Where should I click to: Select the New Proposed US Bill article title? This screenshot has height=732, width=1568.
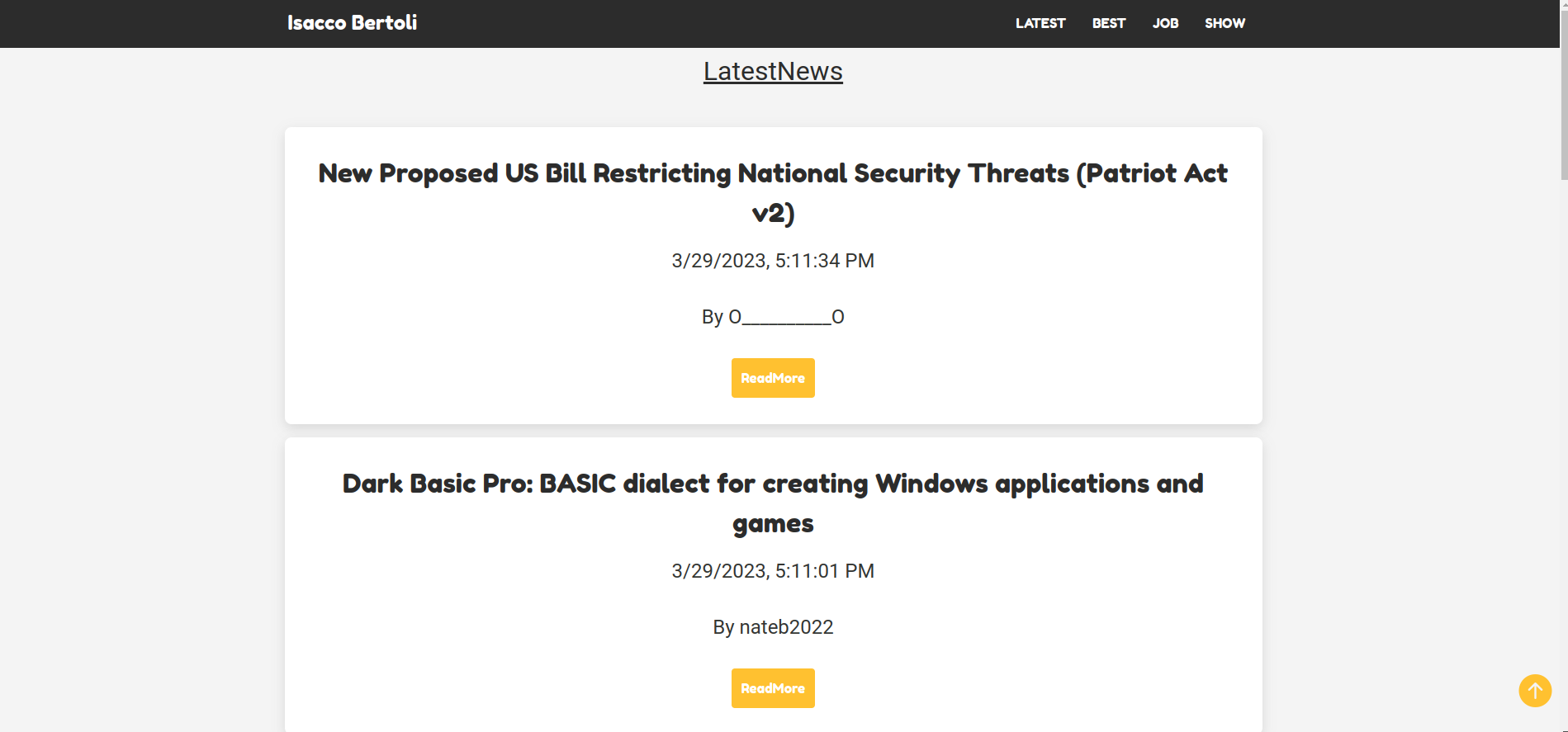pos(773,193)
